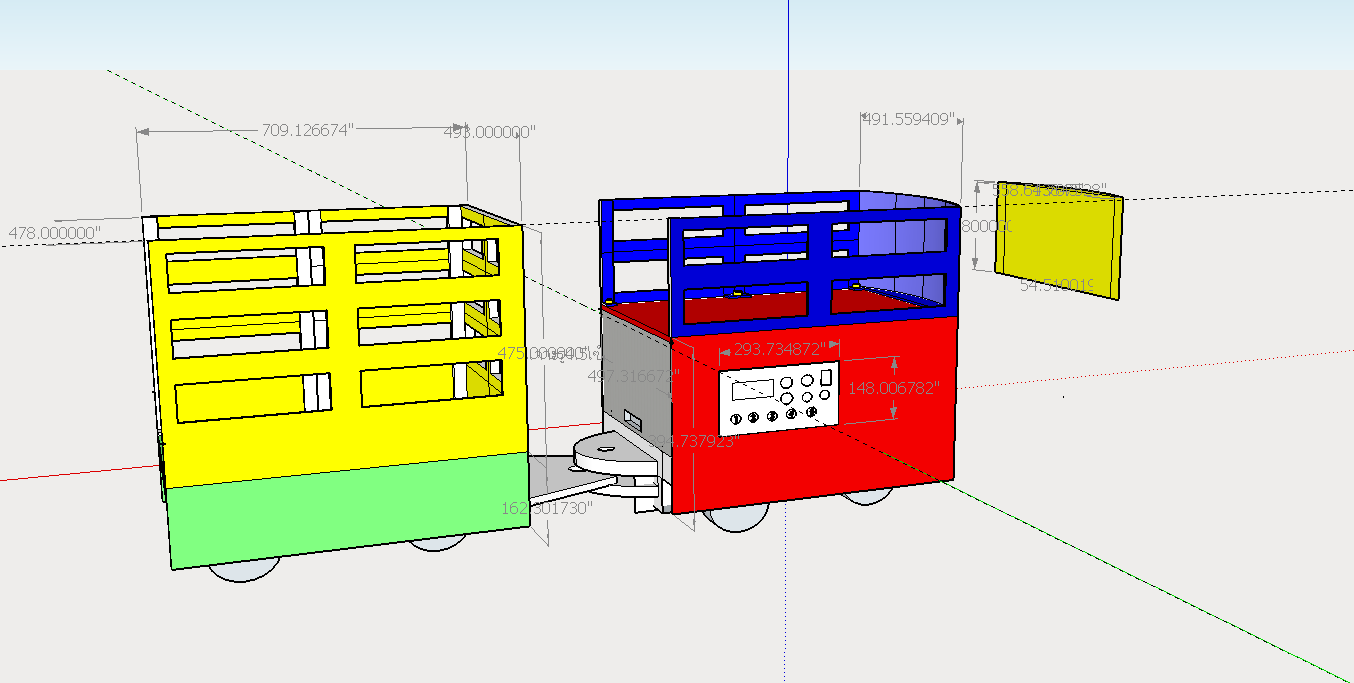Image resolution: width=1354 pixels, height=683 pixels.
Task: Select the small tall rectangle switch on panel
Action: [826, 378]
